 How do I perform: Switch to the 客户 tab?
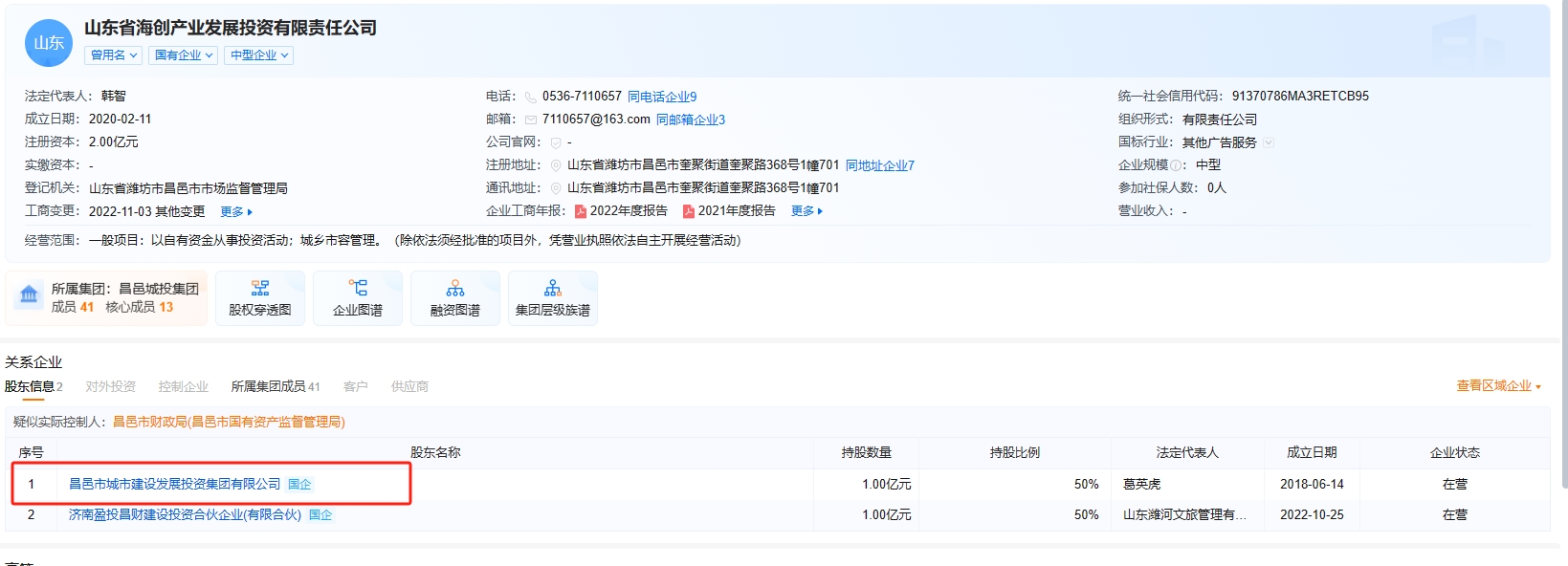tap(356, 387)
